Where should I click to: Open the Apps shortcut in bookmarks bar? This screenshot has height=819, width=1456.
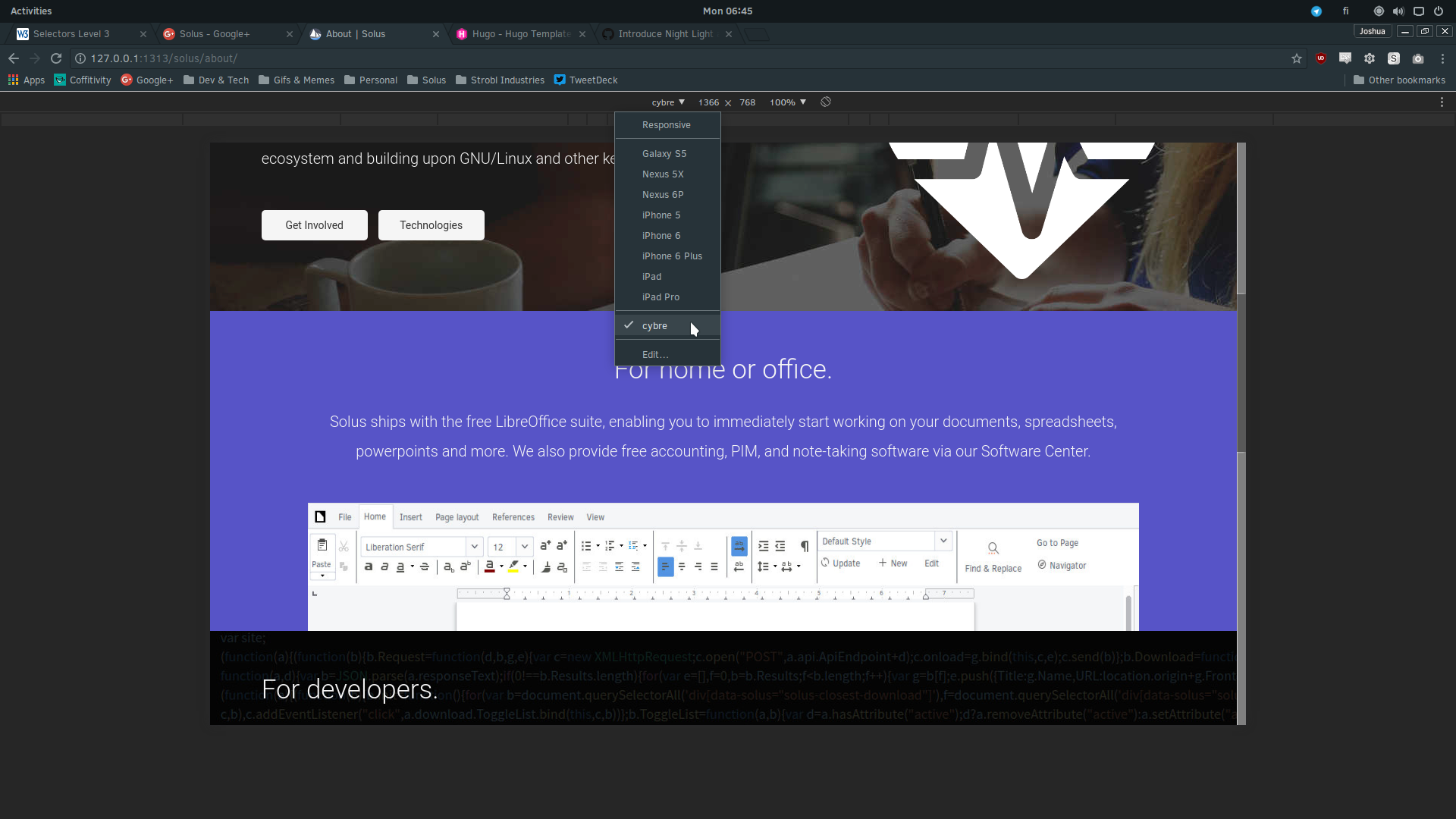point(27,80)
